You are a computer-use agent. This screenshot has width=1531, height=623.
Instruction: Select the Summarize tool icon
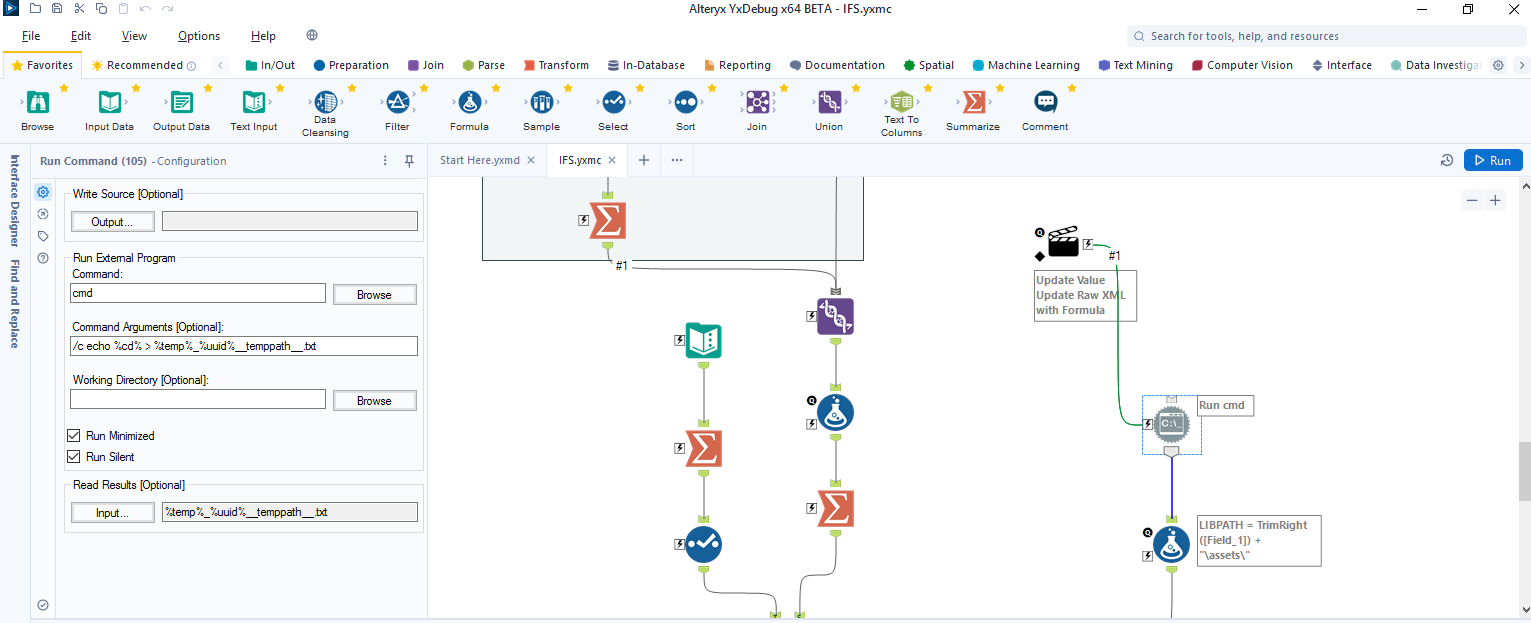click(972, 103)
